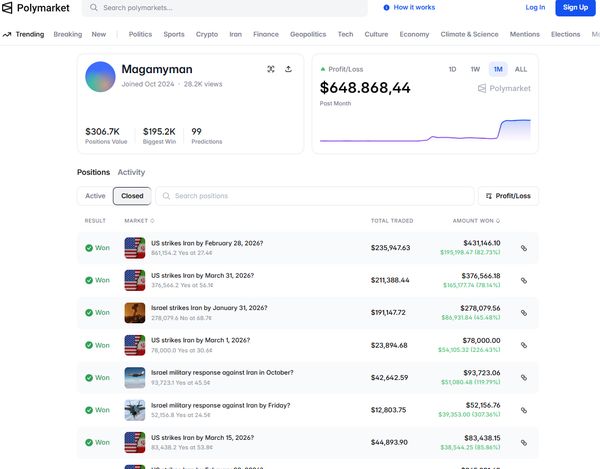Image resolution: width=600 pixels, height=469 pixels.
Task: Open the New category
Action: [x=99, y=34]
